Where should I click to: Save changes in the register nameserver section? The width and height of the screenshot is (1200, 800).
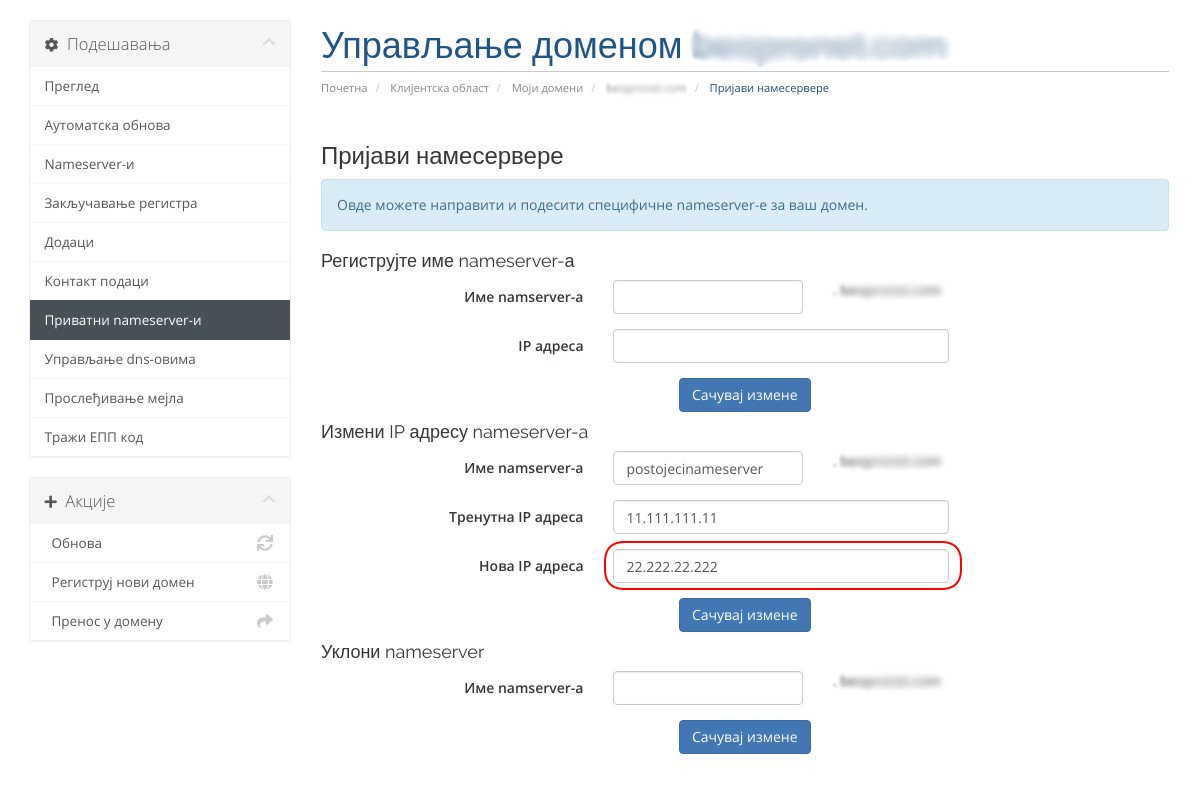pos(745,395)
